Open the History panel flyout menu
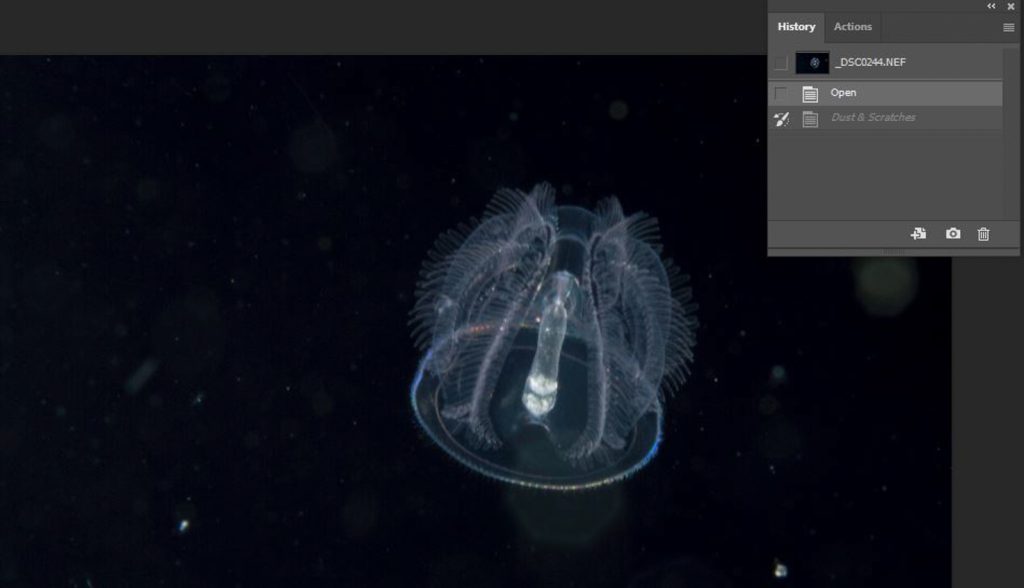1024x588 pixels. coord(1008,27)
